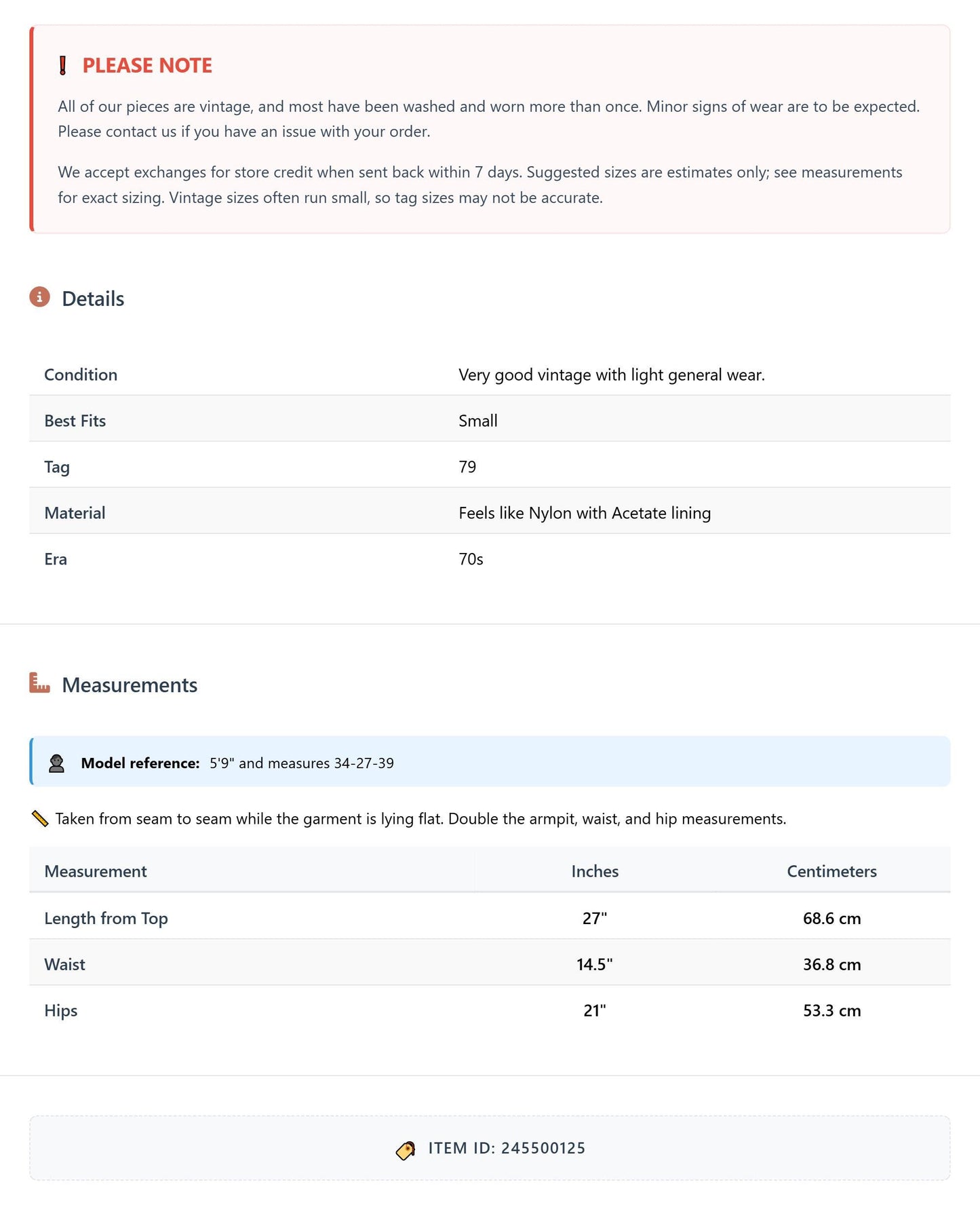Image resolution: width=980 pixels, height=1205 pixels.
Task: Select the Condition row value text
Action: (612, 375)
